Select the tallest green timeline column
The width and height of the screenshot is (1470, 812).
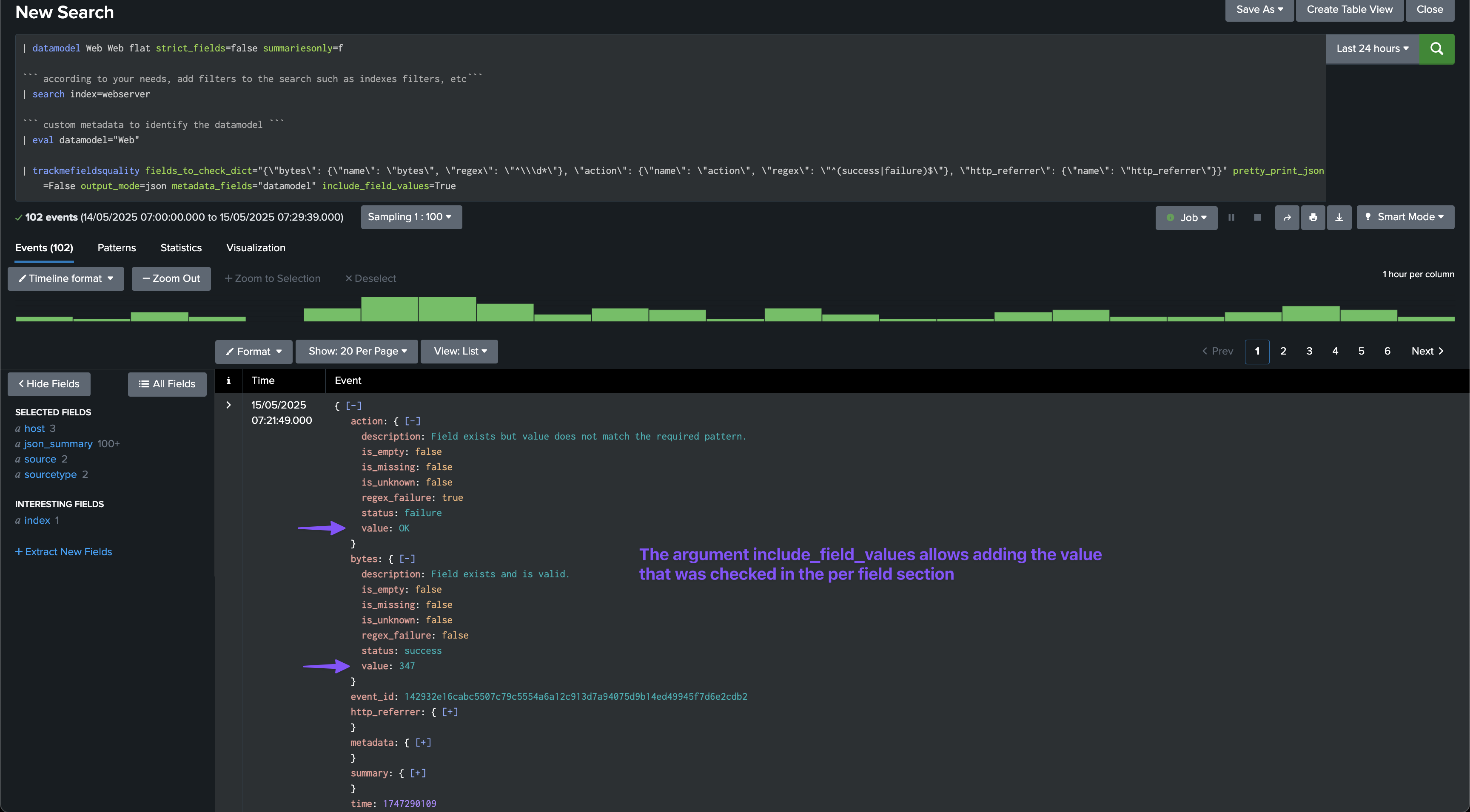389,309
